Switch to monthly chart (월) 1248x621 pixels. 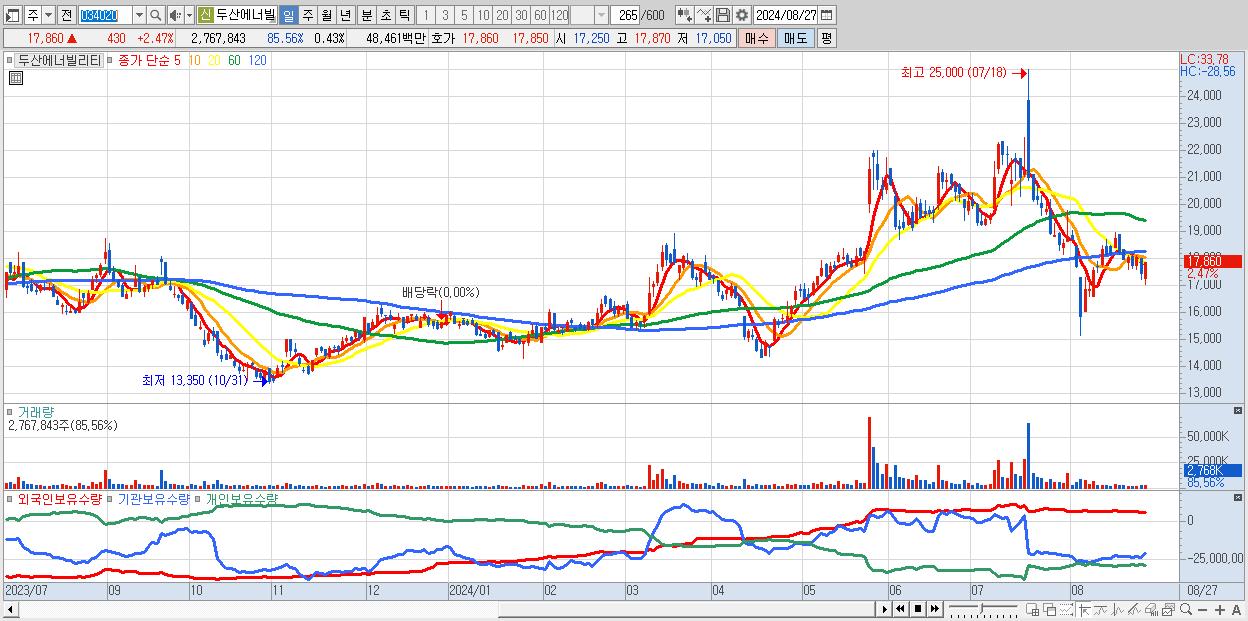click(326, 15)
